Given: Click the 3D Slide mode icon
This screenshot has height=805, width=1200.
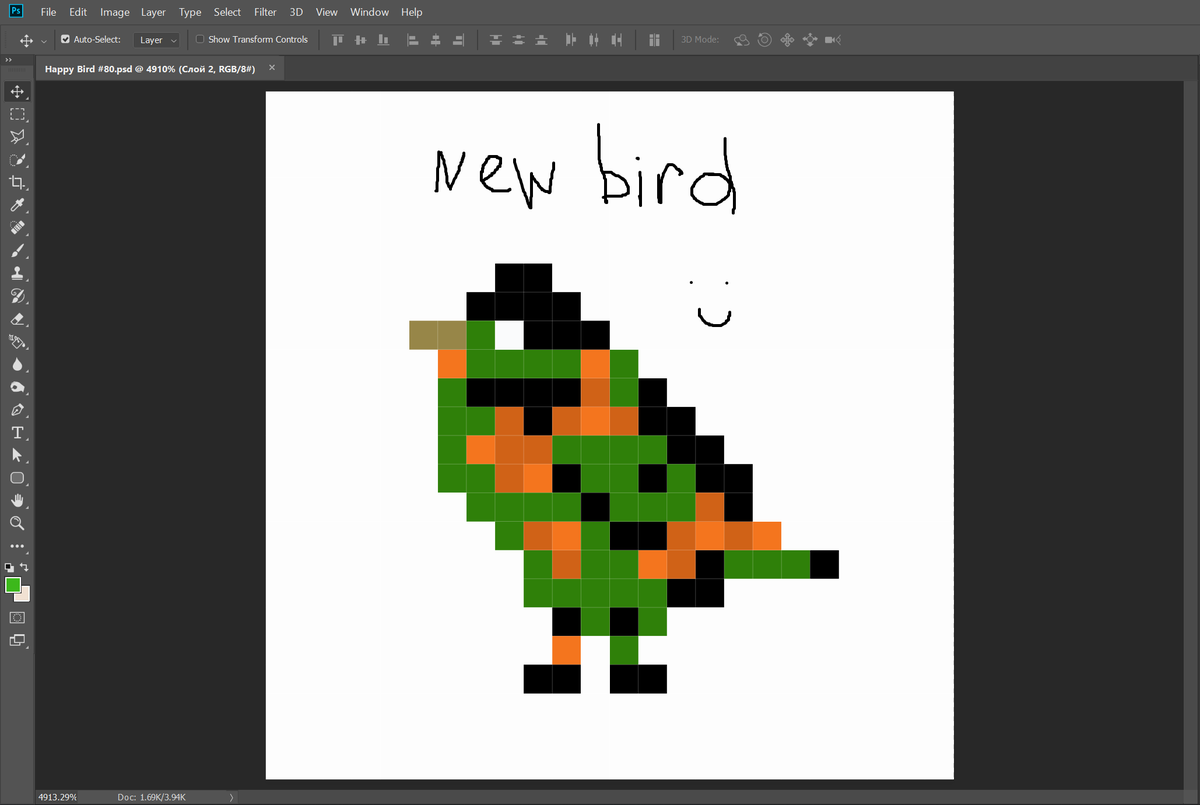Looking at the screenshot, I should click(810, 40).
